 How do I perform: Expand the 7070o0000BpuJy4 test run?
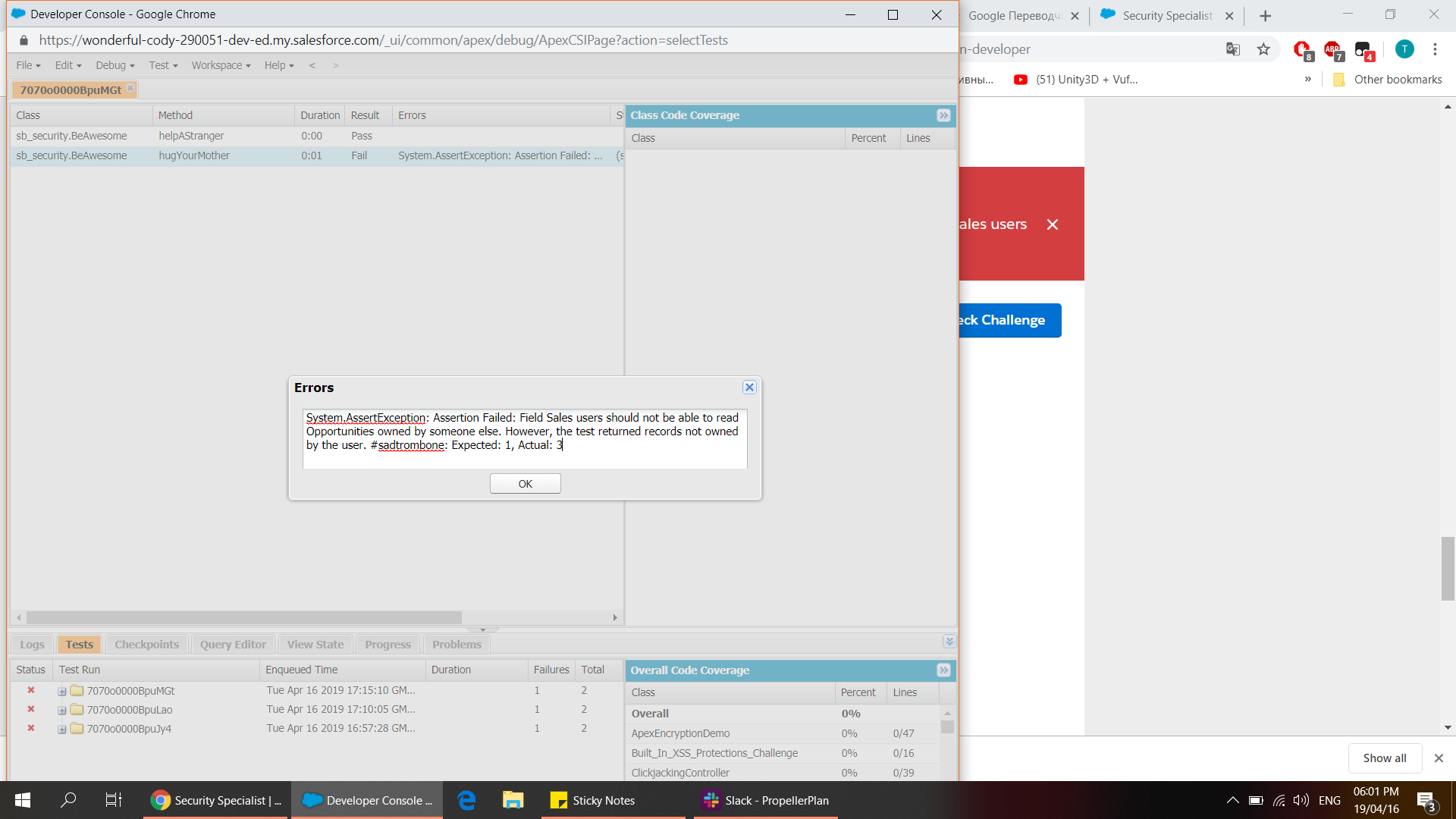[62, 730]
